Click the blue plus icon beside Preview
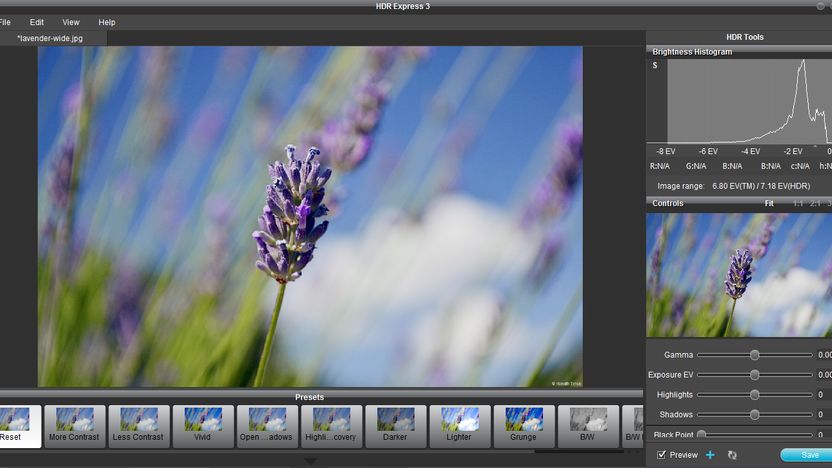The image size is (832, 468). [710, 455]
